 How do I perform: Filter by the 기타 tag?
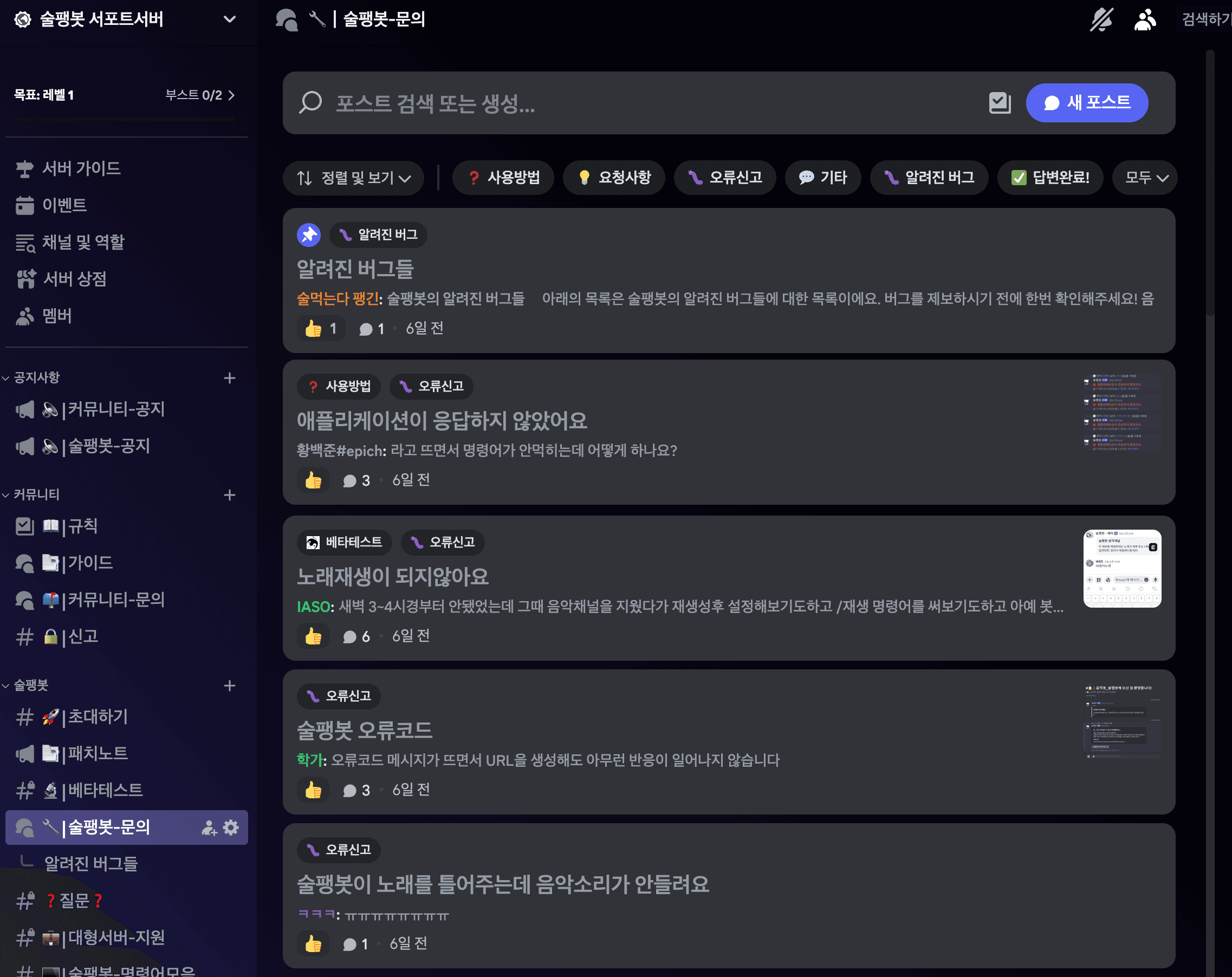tap(823, 178)
